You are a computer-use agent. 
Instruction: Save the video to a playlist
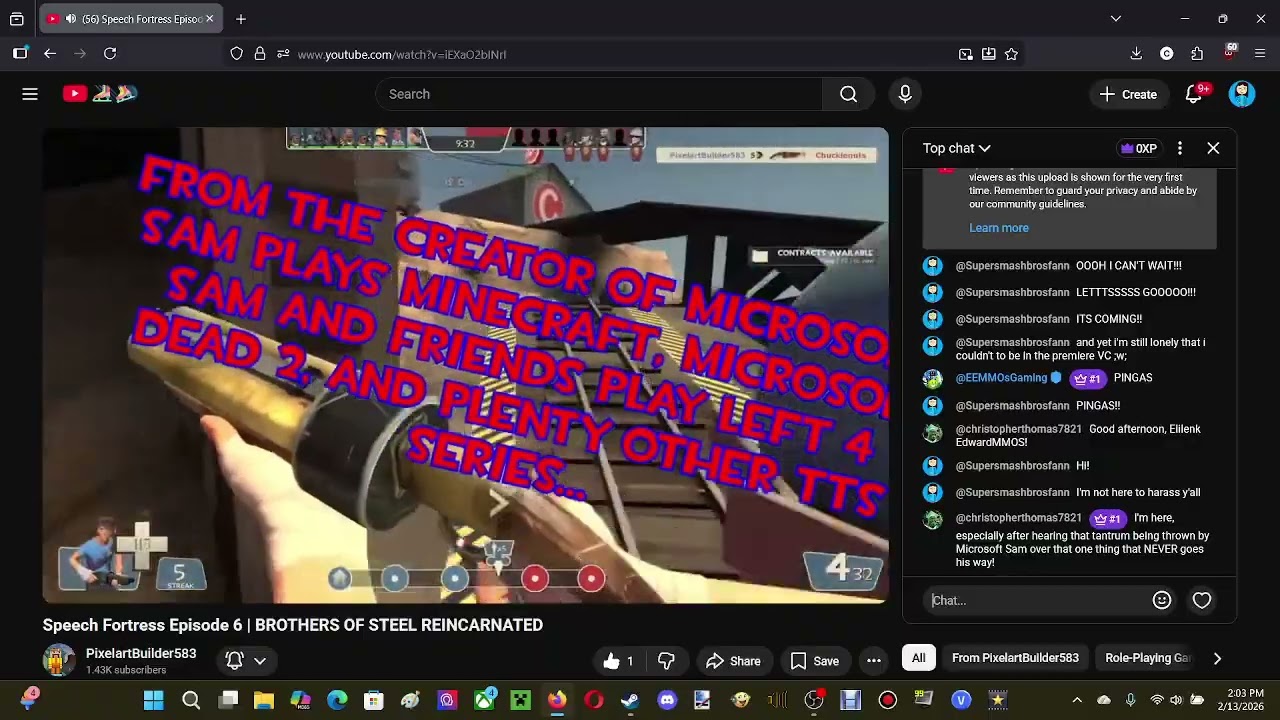point(814,661)
